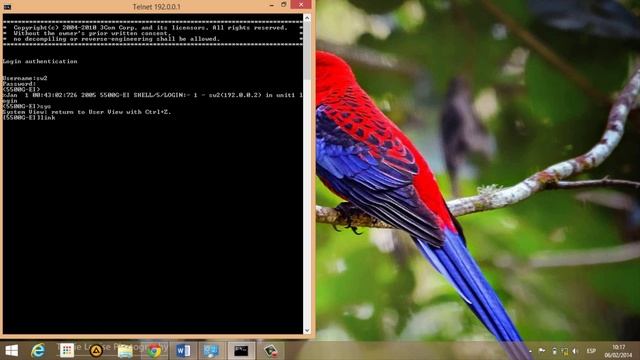This screenshot has height=360, width=640.
Task: Launch Google Chrome from the taskbar
Action: pos(154,351)
